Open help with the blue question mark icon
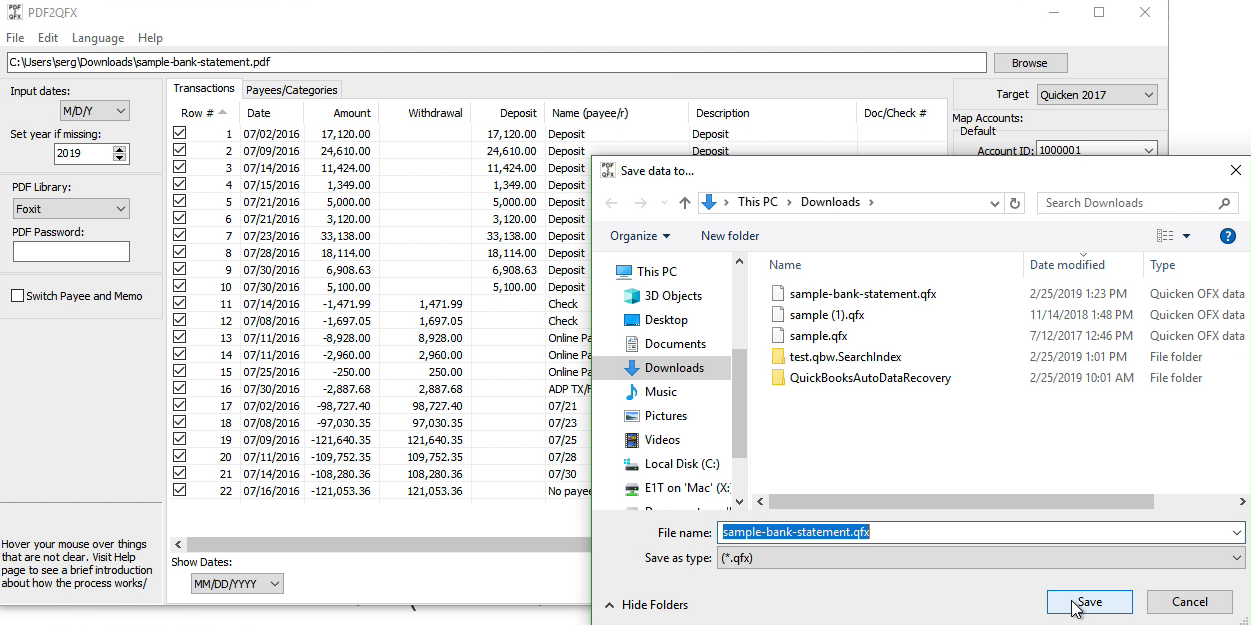Image resolution: width=1251 pixels, height=625 pixels. click(x=1228, y=236)
